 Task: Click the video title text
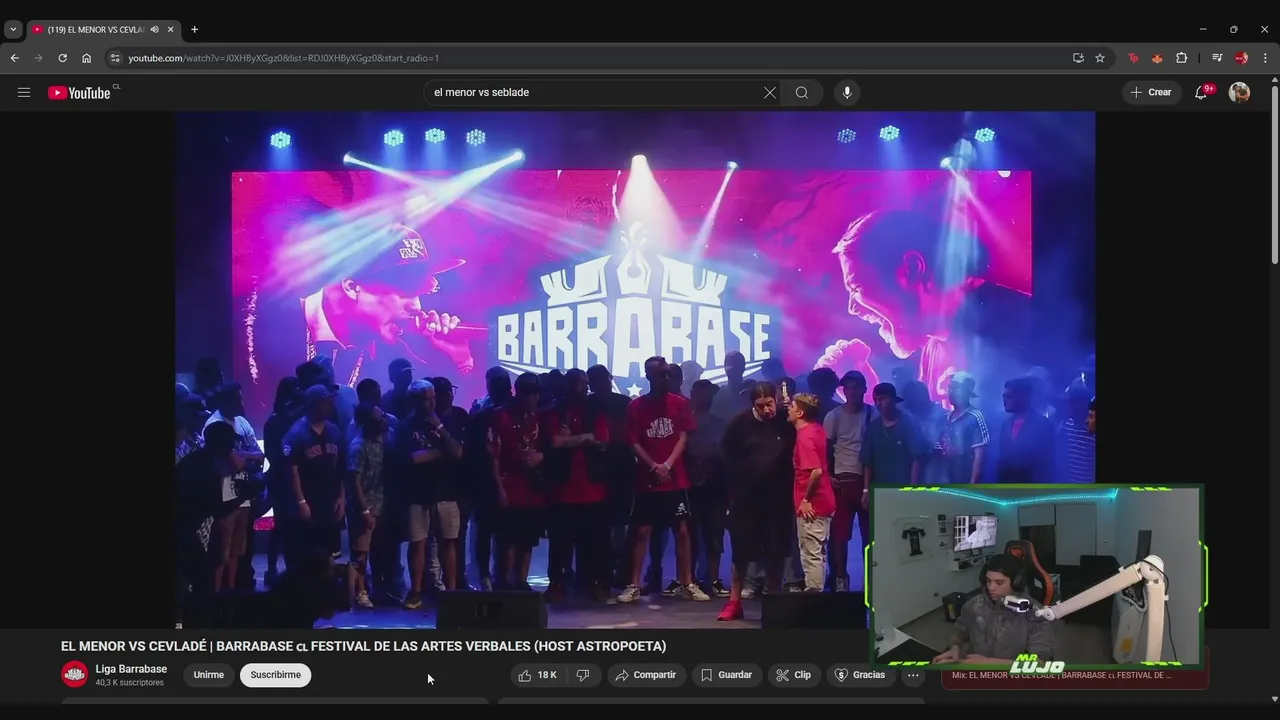[x=363, y=646]
